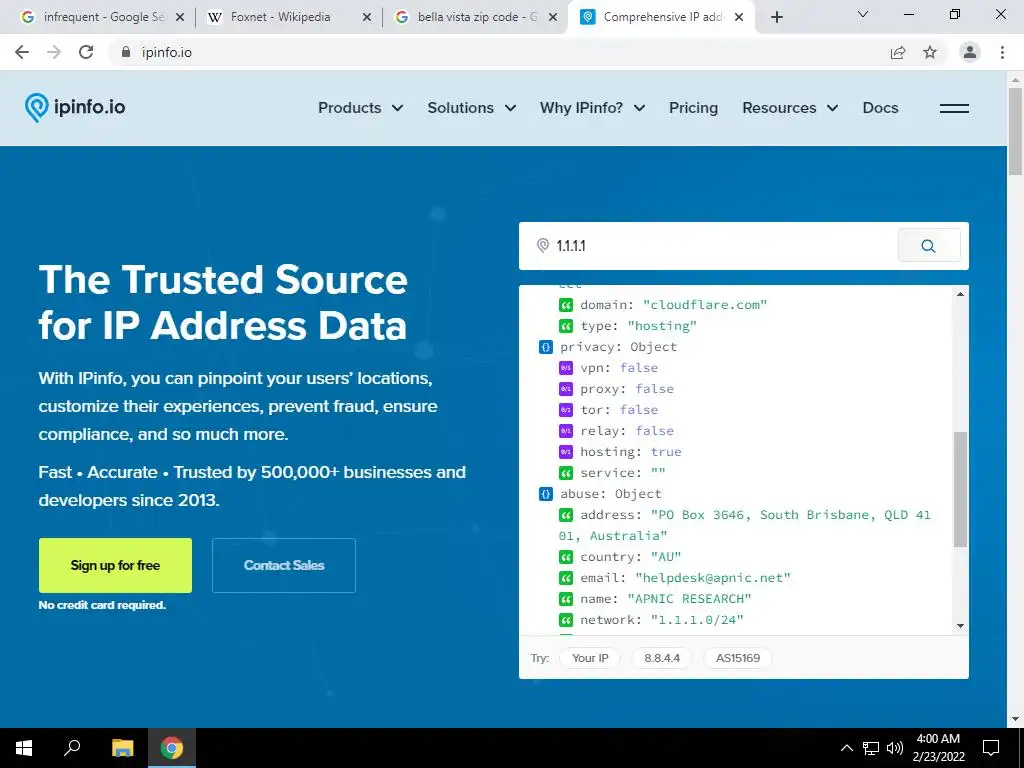
Task: Open a new tab with plus button
Action: [776, 17]
